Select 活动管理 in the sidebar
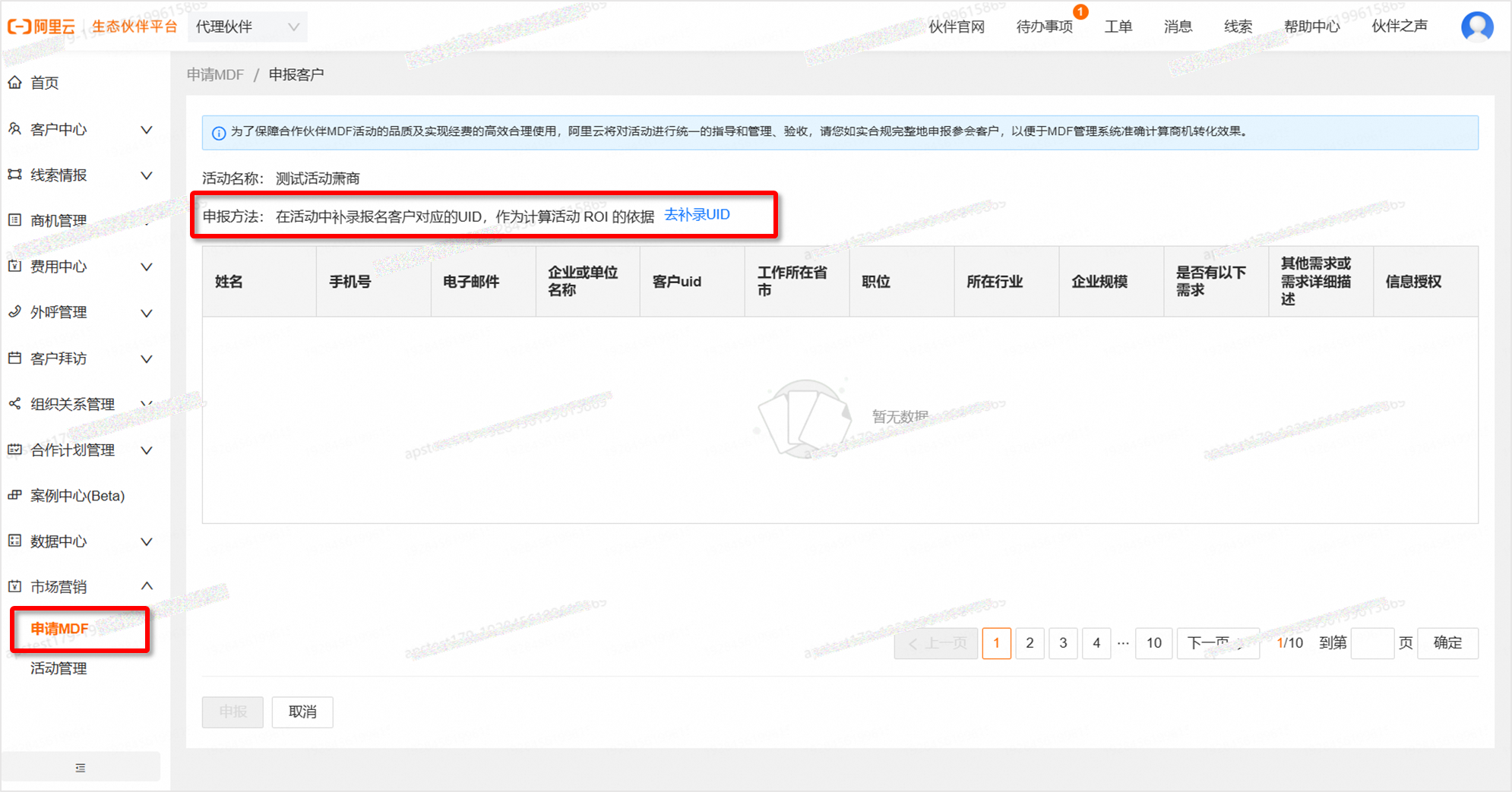The width and height of the screenshot is (1512, 792). (x=59, y=668)
